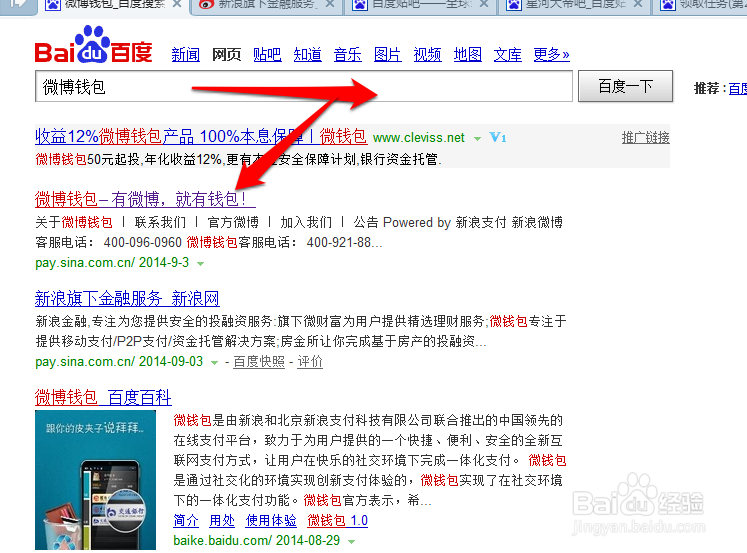
Task: Open the 用处 sublink
Action: click(222, 521)
